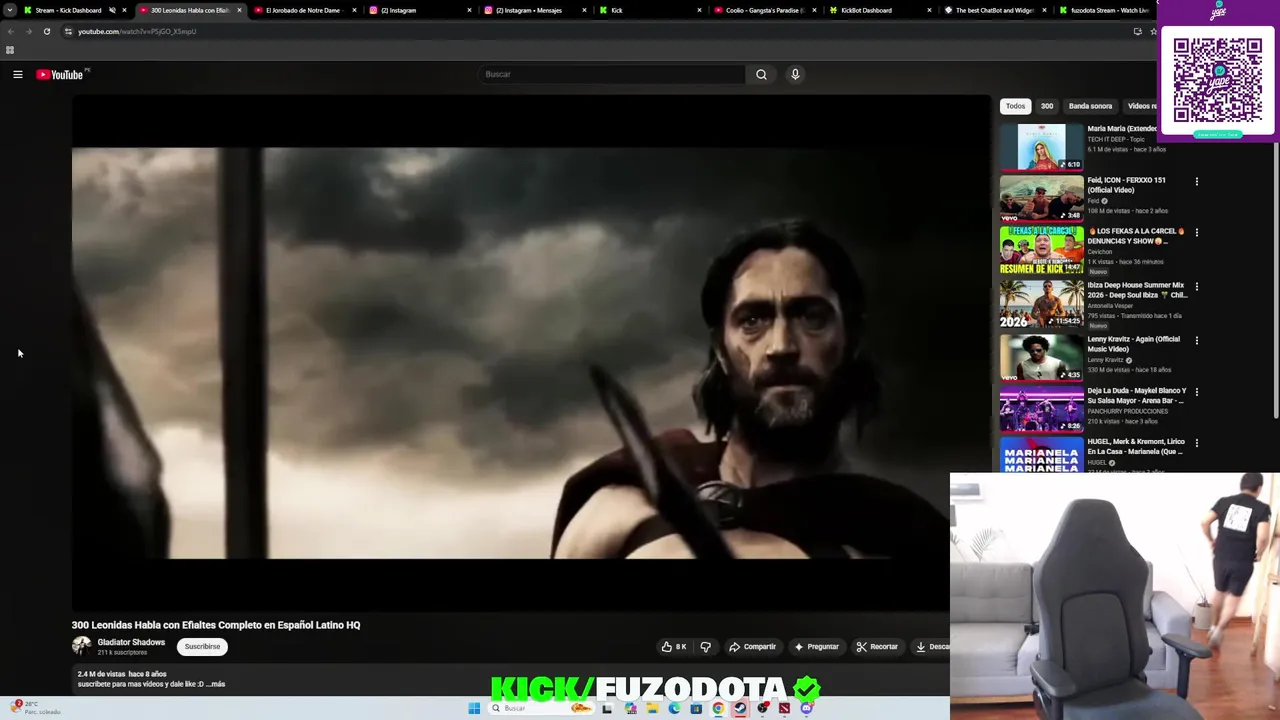The width and height of the screenshot is (1280, 720).
Task: Click the Suscribirse button
Action: [202, 647]
